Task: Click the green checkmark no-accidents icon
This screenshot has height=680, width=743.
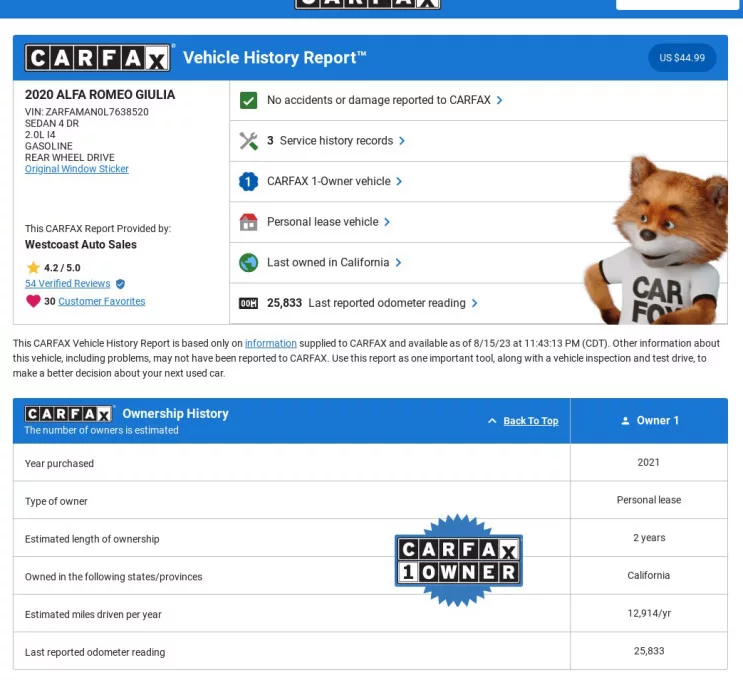Action: point(249,101)
